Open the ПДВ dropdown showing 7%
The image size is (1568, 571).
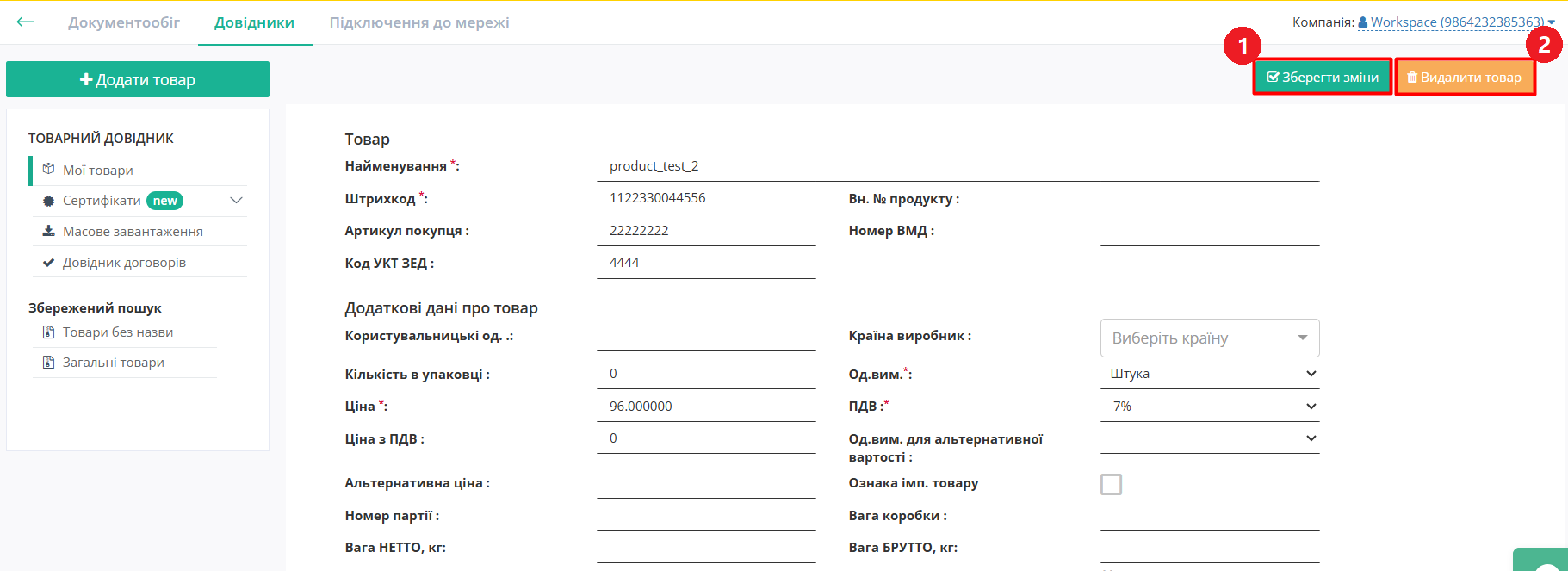[1209, 407]
